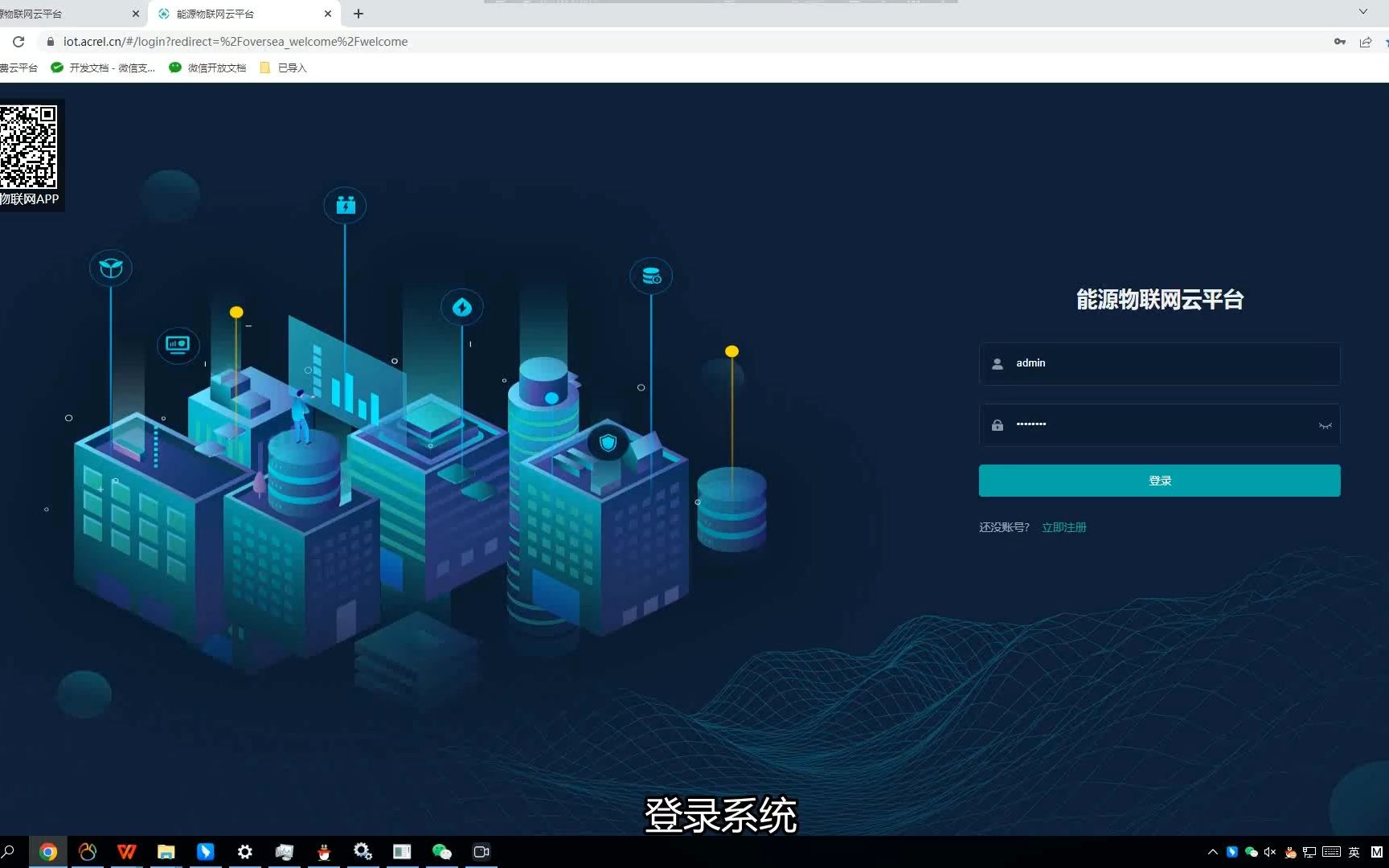Open the 已导入 bookmarks folder
The width and height of the screenshot is (1389, 868).
pos(282,68)
